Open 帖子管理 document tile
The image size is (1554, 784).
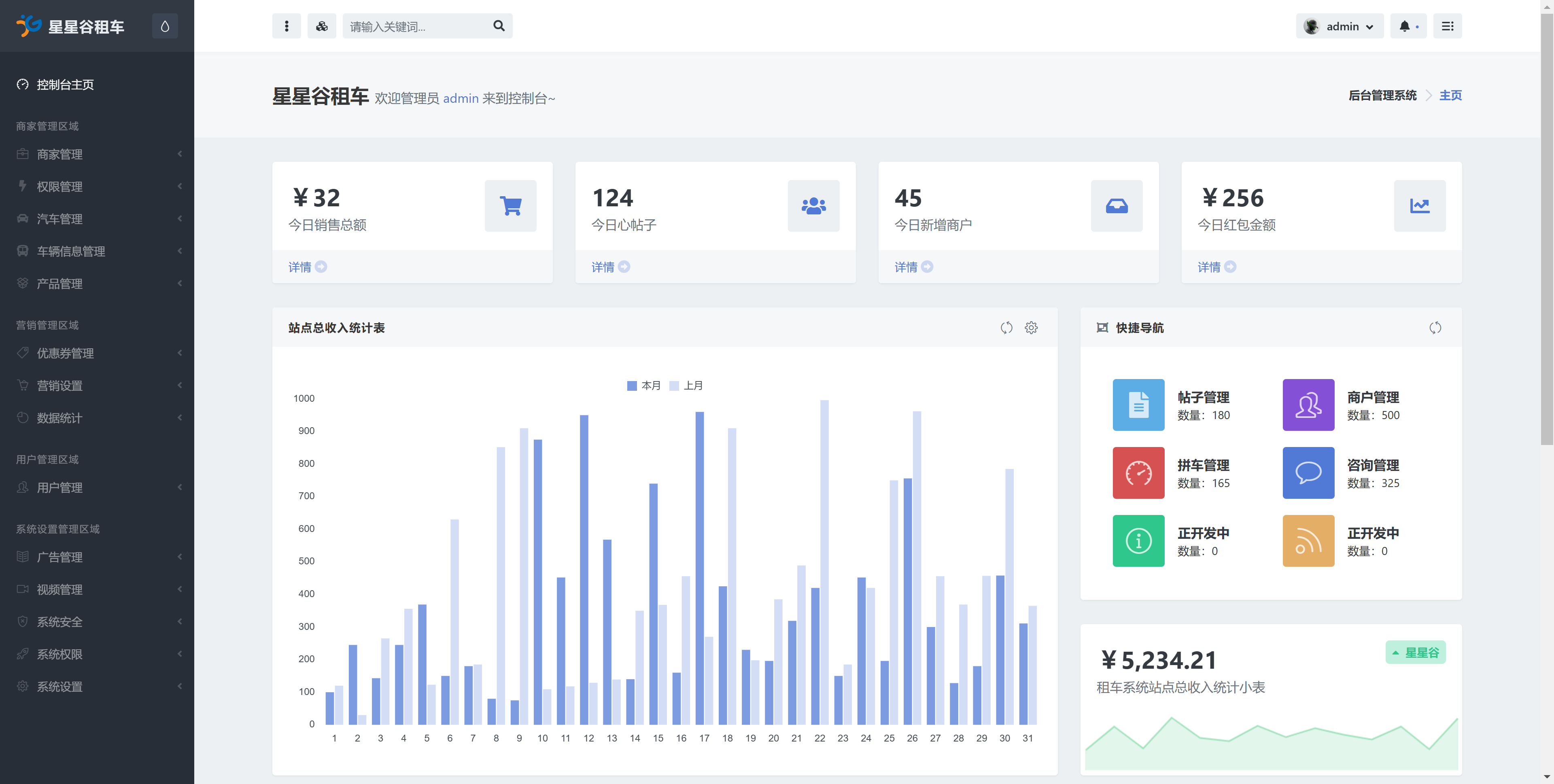1138,405
